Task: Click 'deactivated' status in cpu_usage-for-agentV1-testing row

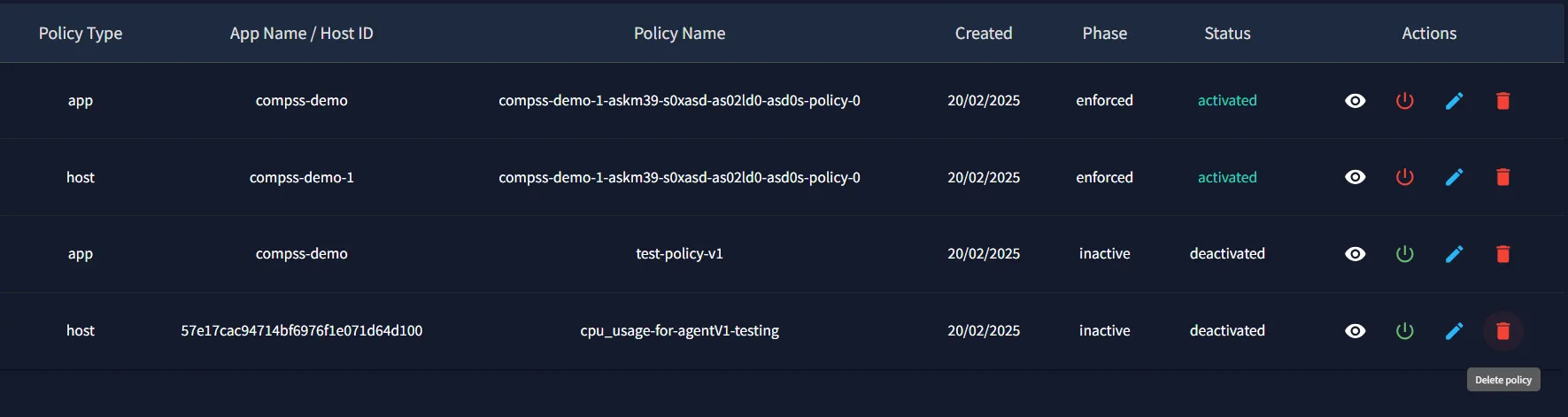Action: click(x=1227, y=330)
